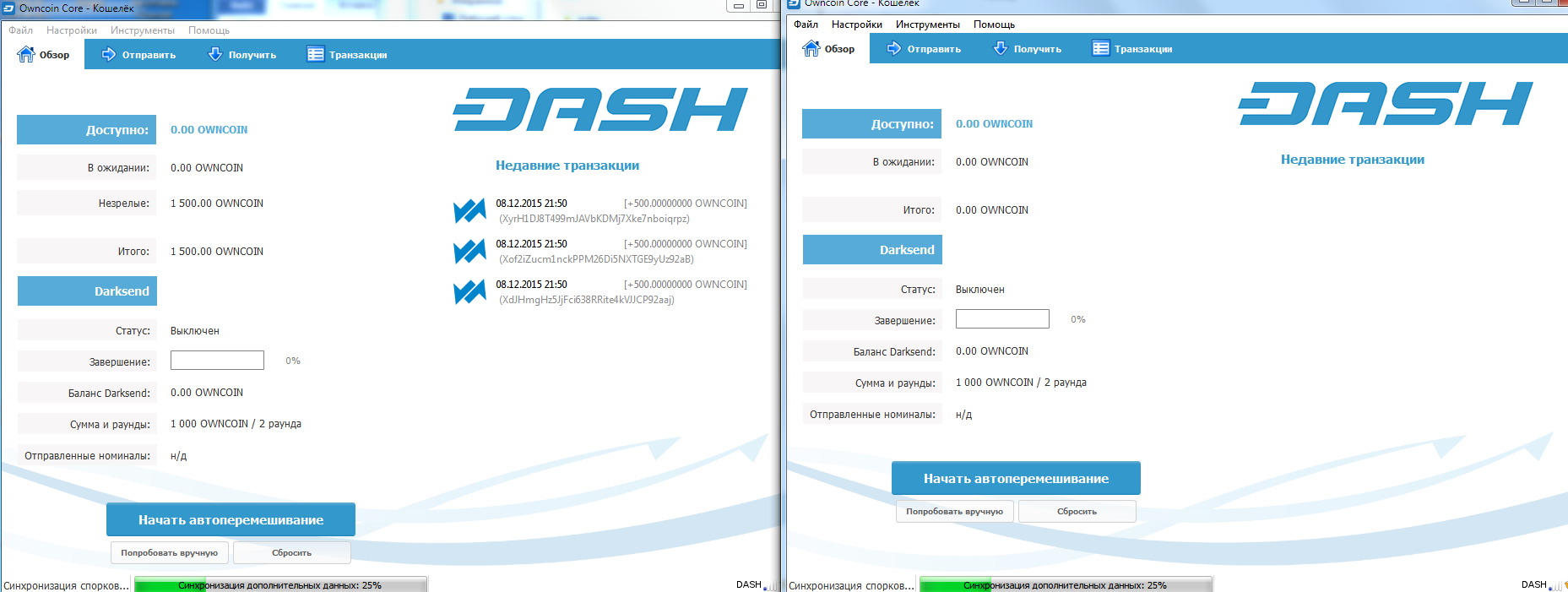Open the Помощь menu in the left window
Screen dimensions: 1568x592
[209, 30]
